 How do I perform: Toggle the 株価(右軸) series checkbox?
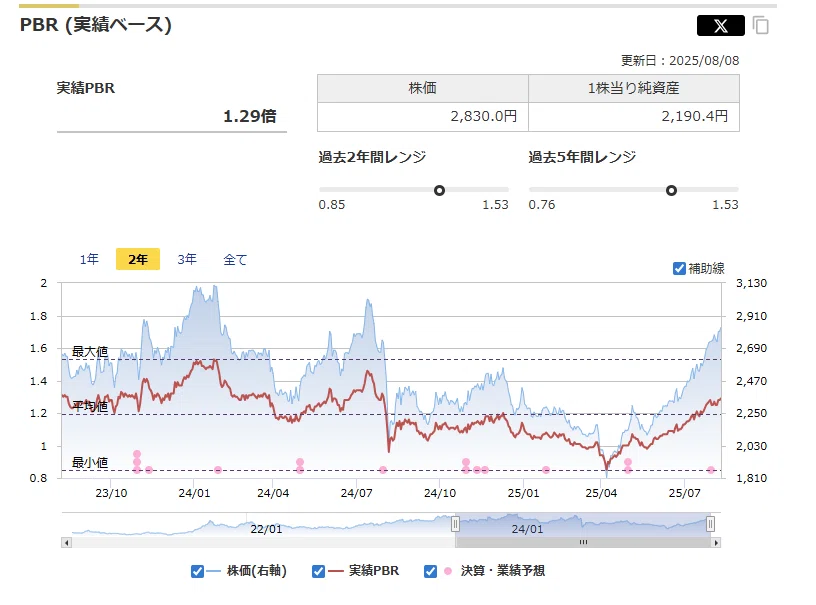[x=197, y=571]
